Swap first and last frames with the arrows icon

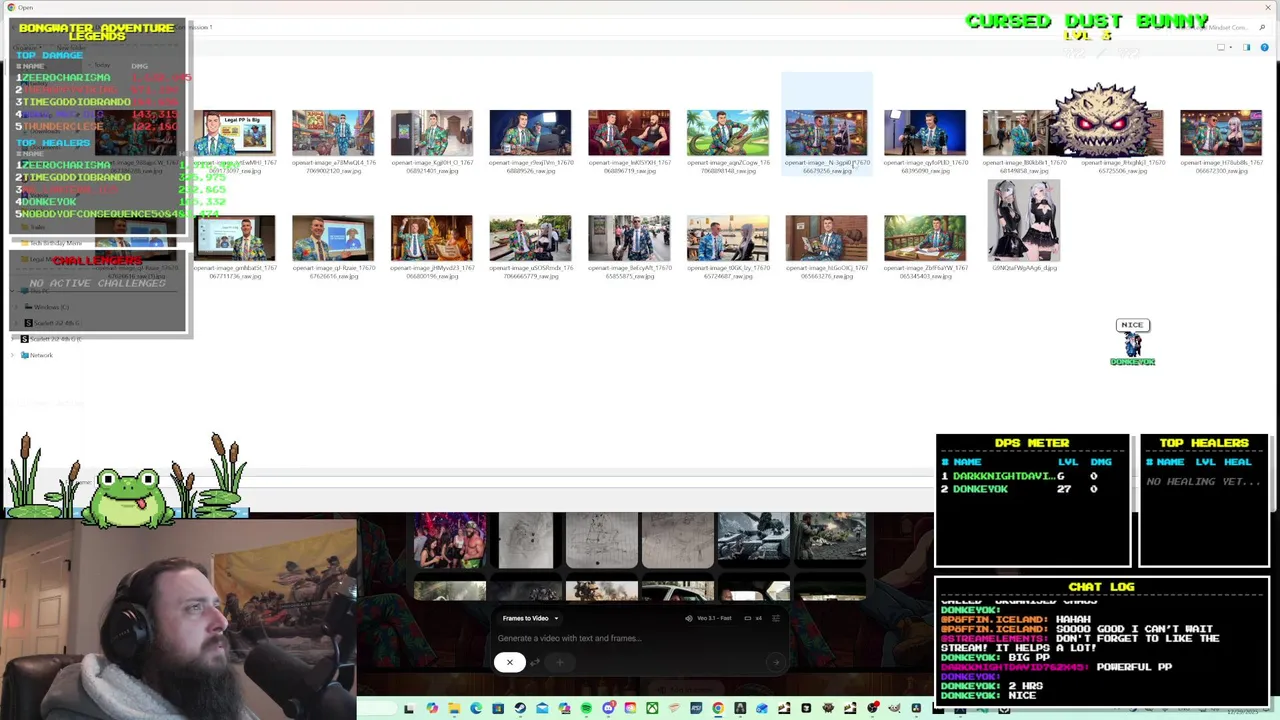[x=535, y=662]
